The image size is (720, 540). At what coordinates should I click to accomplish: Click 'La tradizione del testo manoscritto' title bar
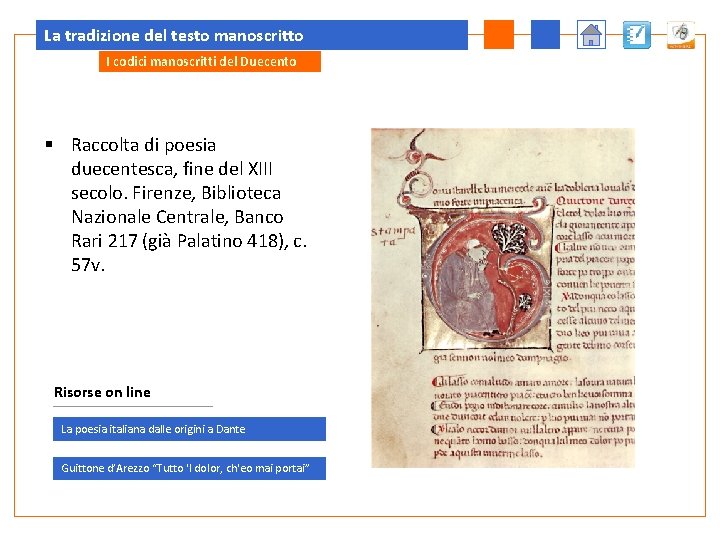click(x=252, y=35)
